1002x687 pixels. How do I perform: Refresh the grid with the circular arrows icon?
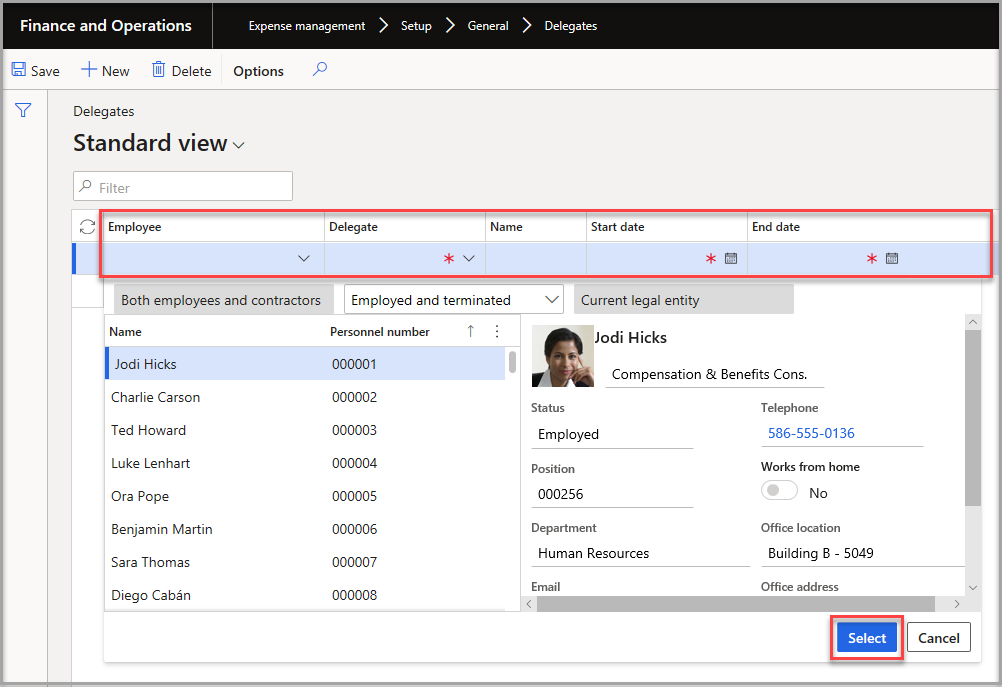[87, 226]
